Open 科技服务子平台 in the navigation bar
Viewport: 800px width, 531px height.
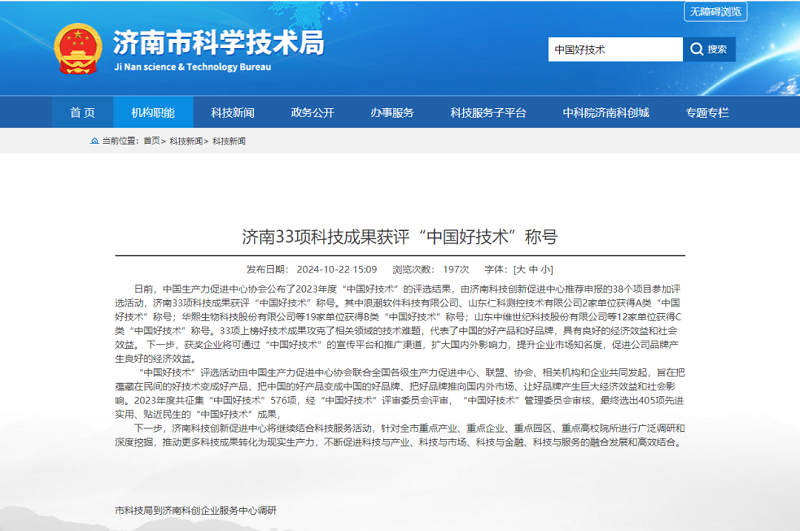tap(487, 112)
